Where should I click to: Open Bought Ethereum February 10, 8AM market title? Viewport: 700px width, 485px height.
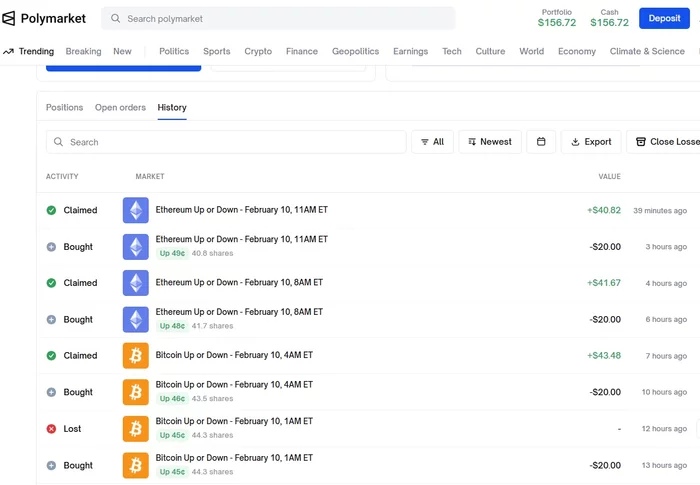(239, 312)
